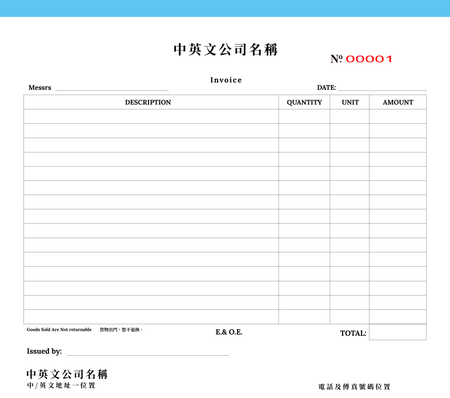Click the red invoice number 00001

[x=369, y=59]
